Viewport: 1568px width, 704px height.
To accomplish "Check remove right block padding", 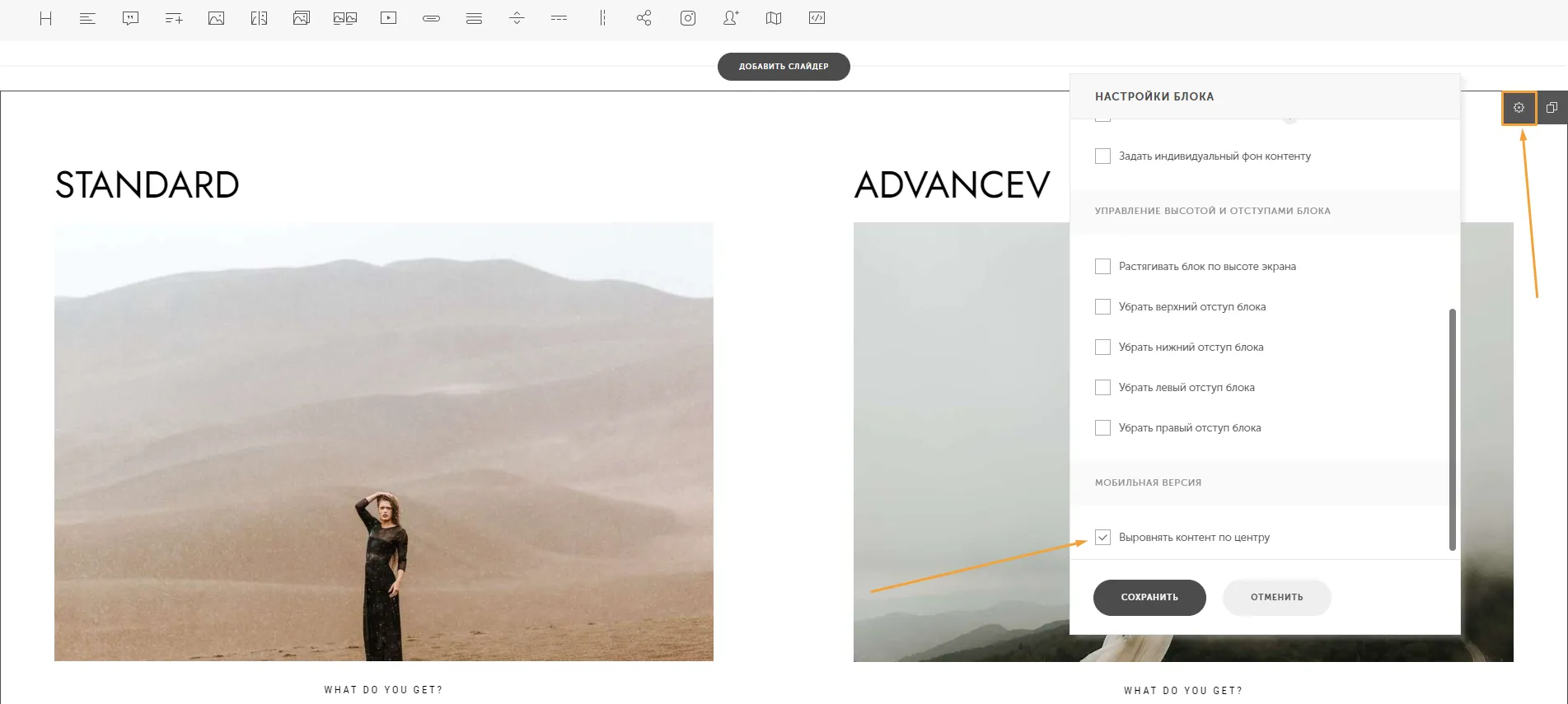I will [1102, 428].
